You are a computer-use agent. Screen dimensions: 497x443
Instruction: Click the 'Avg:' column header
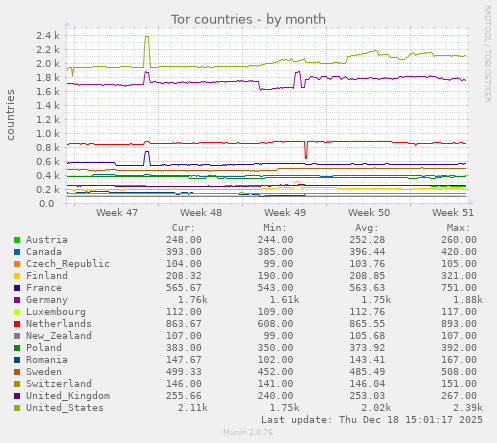pyautogui.click(x=367, y=228)
